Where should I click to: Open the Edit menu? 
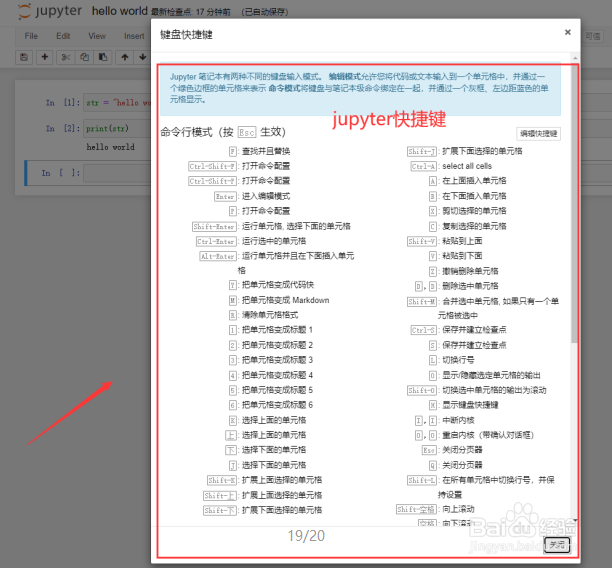click(x=63, y=36)
